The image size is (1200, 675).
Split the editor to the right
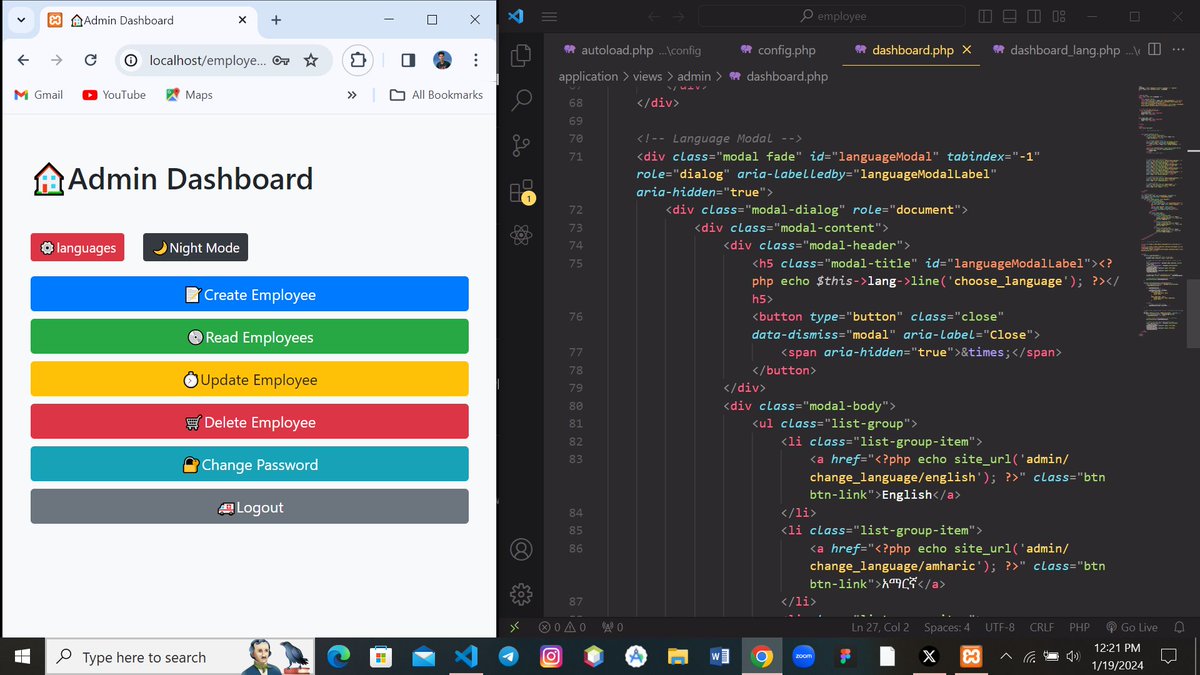click(1154, 49)
